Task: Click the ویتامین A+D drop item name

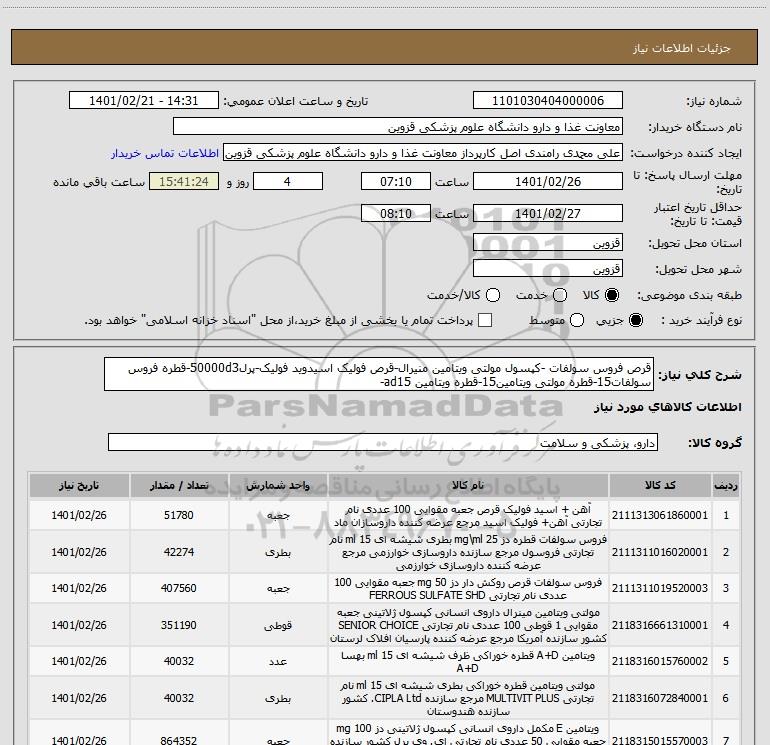Action: [468, 662]
